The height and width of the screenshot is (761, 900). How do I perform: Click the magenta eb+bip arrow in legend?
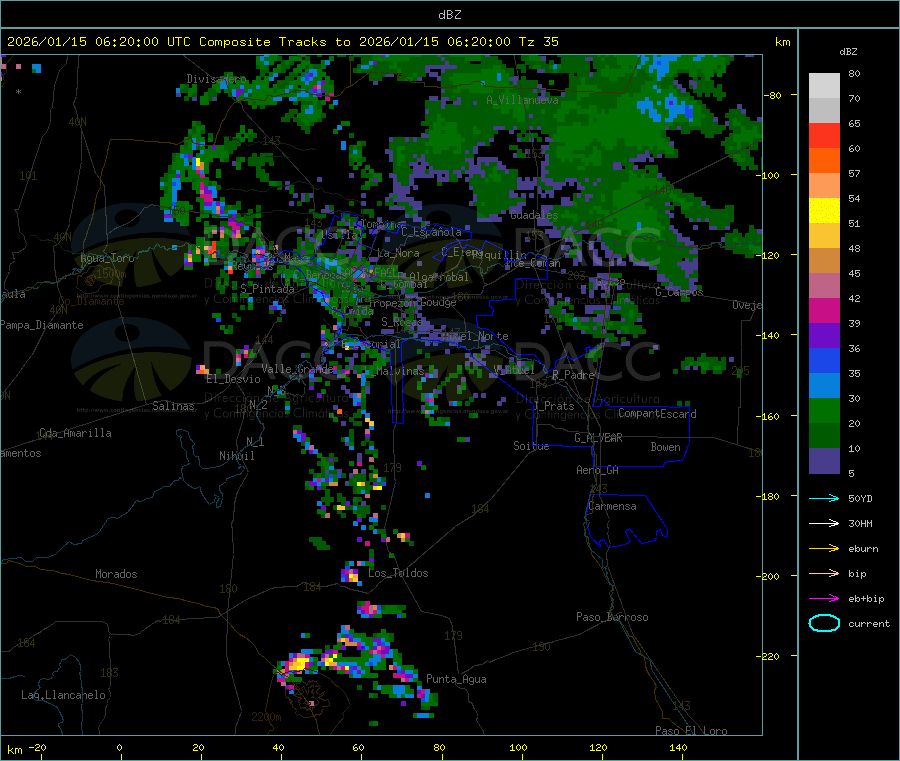[x=824, y=598]
